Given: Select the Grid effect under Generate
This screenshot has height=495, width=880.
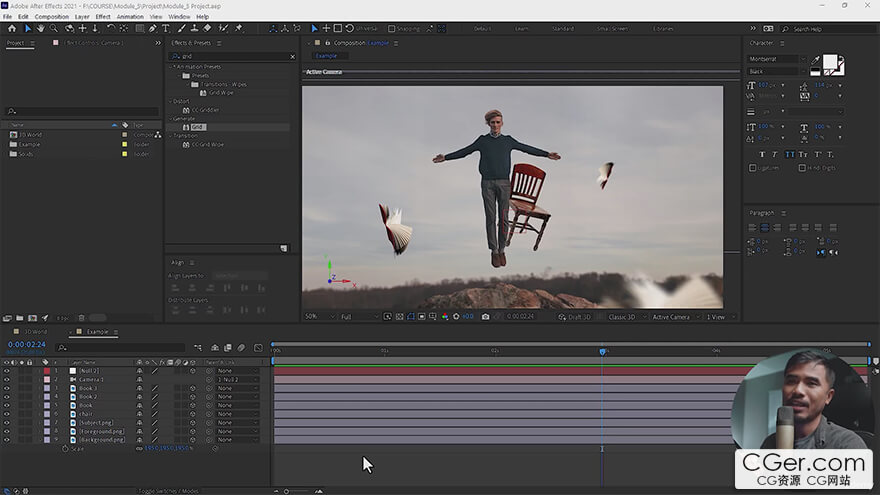Looking at the screenshot, I should tap(197, 127).
